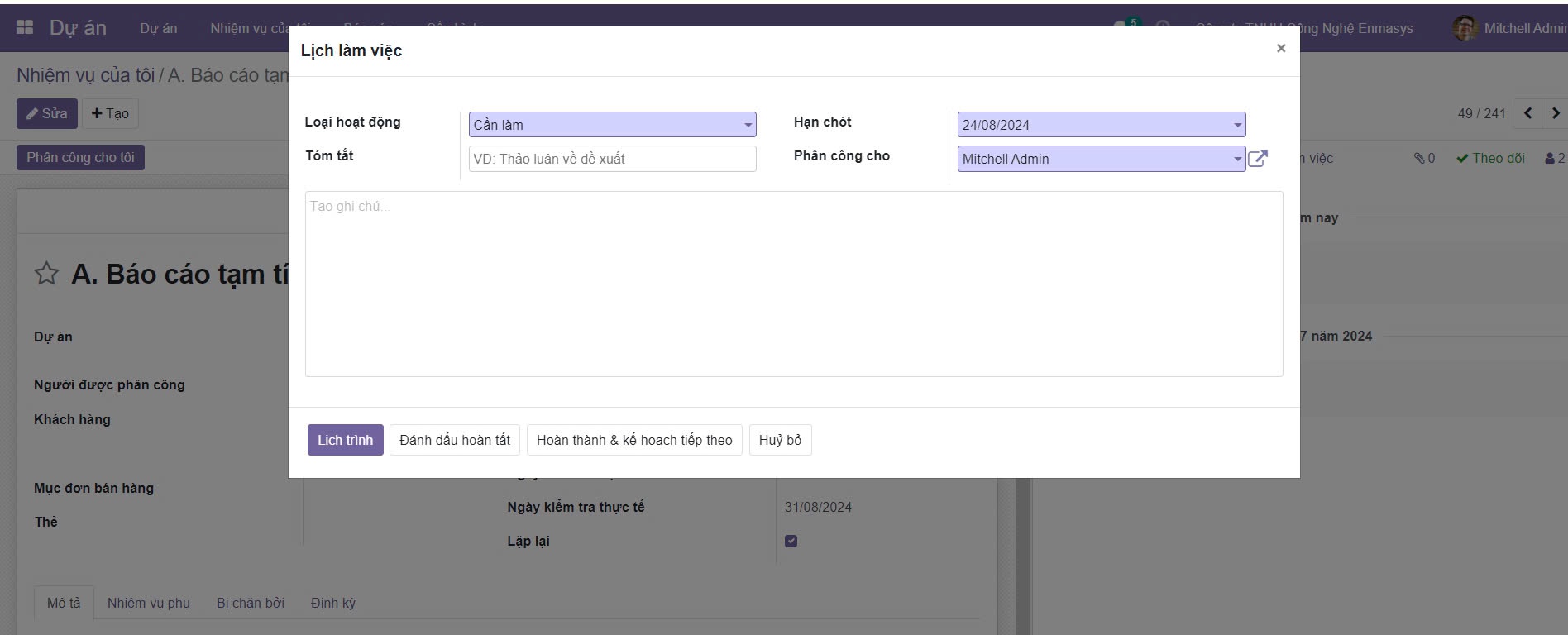Click Mitchell Admin user avatar

[x=1465, y=28]
